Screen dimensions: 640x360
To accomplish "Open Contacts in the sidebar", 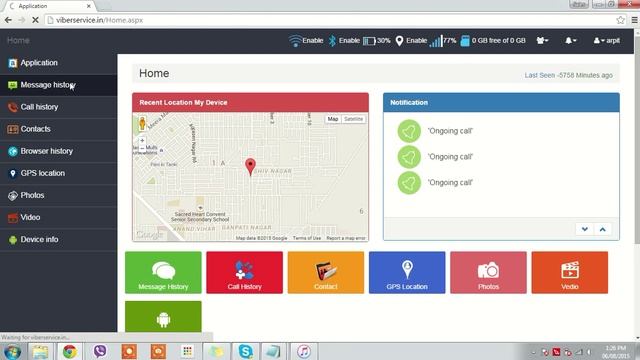I will tap(58, 129).
